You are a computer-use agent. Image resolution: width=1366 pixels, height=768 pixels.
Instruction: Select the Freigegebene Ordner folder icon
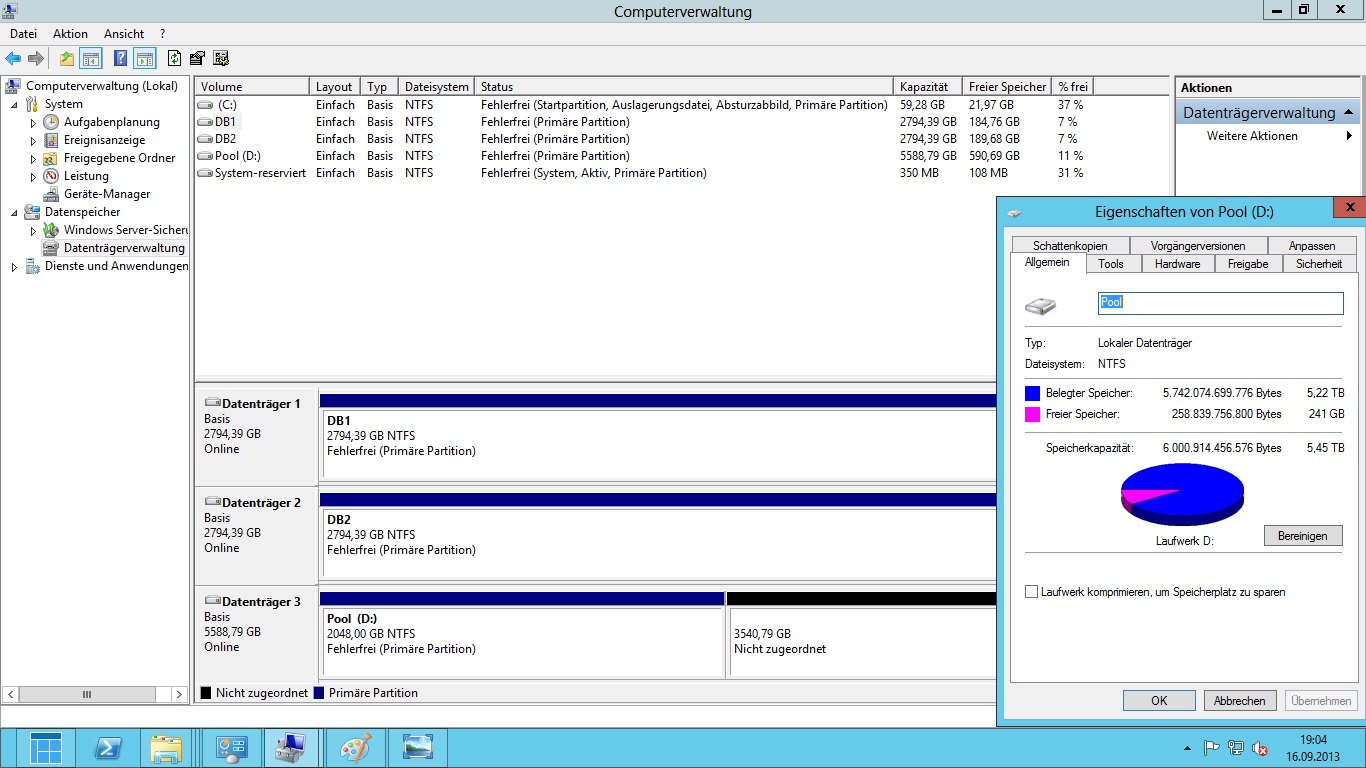[51, 158]
